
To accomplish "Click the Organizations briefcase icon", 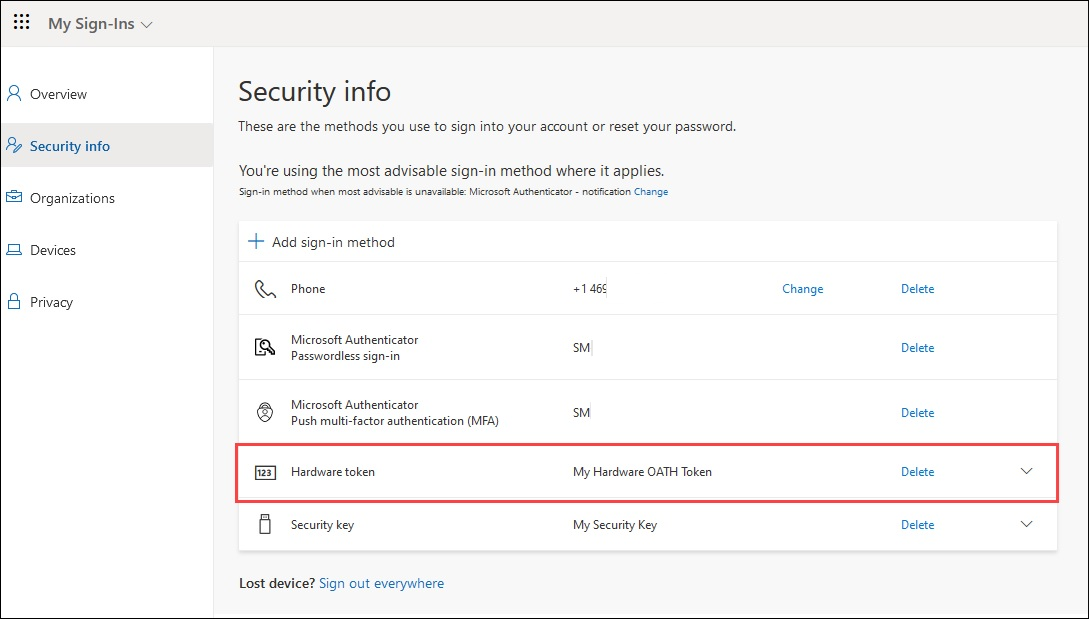I will point(12,197).
